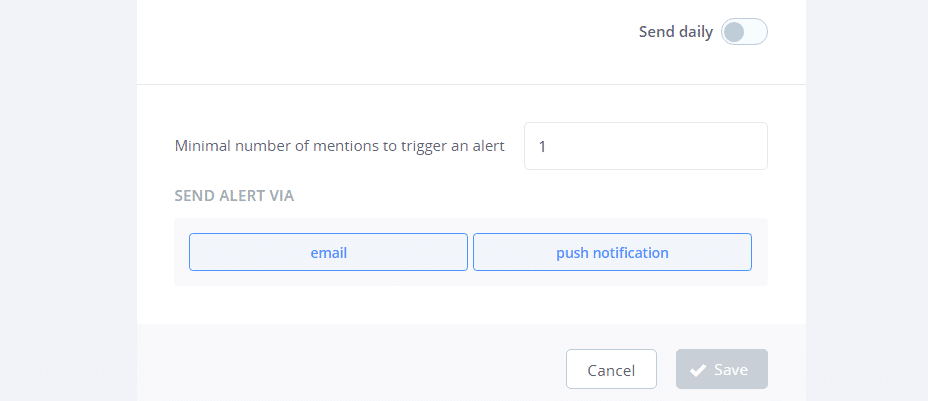
Task: Click empty area right of value in mentions box
Action: [680, 146]
